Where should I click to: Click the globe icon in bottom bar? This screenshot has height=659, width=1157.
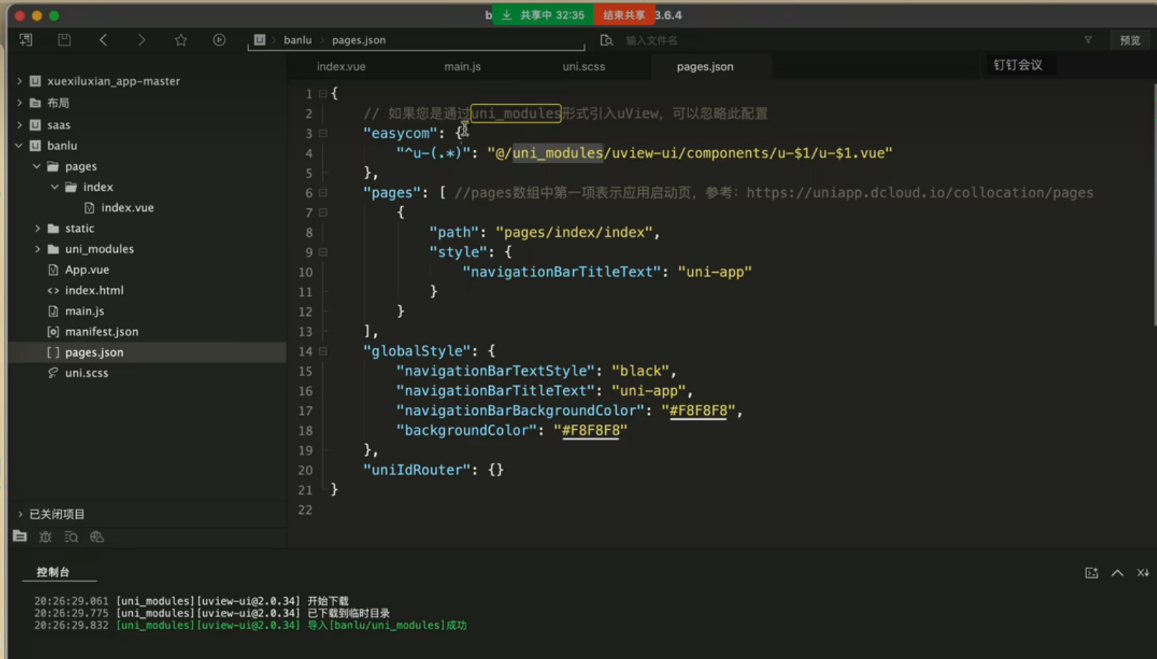[97, 536]
